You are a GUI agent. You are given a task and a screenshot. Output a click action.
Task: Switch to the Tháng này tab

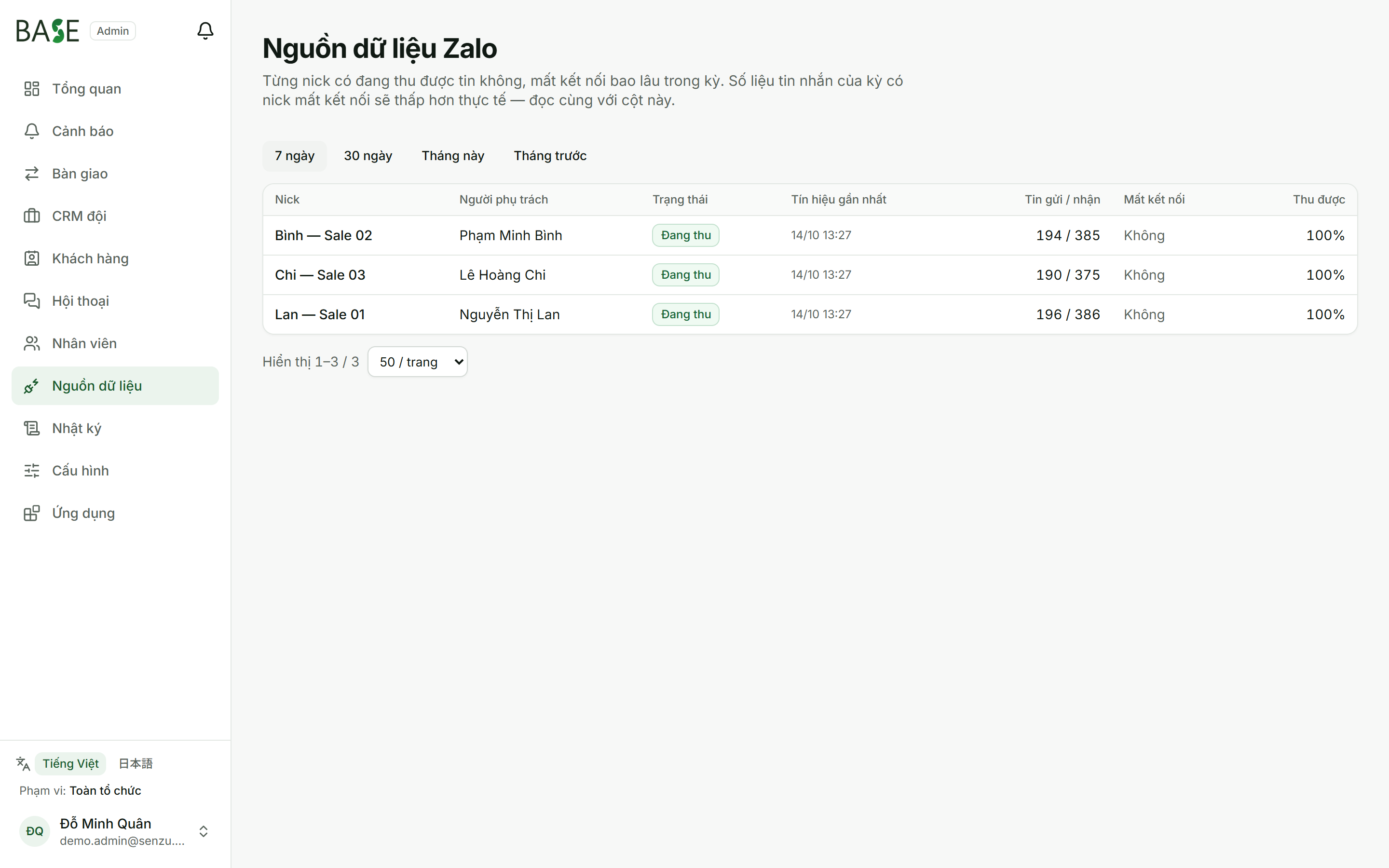(x=453, y=156)
